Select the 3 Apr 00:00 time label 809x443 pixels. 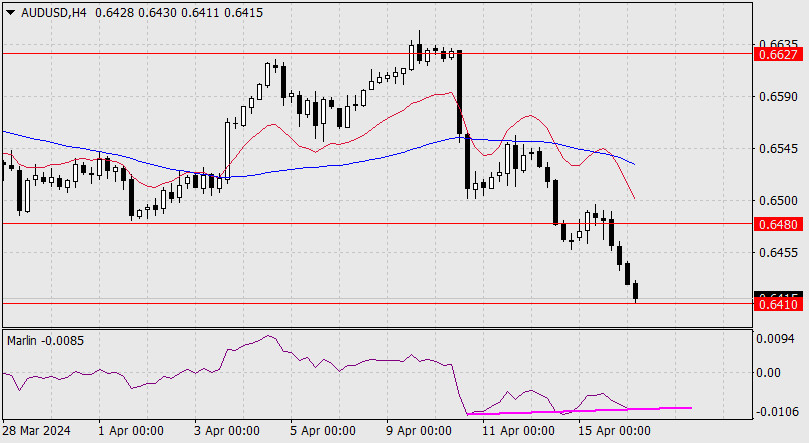[226, 431]
